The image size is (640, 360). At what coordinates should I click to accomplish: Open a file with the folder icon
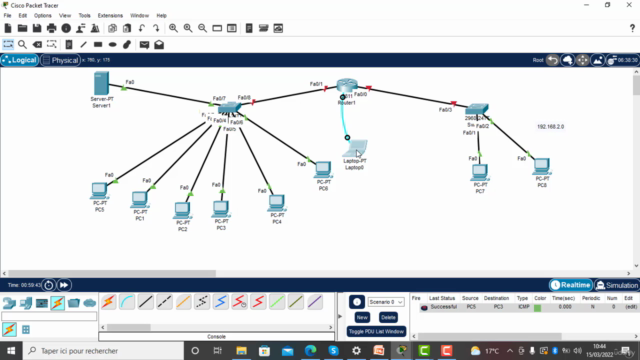tap(22, 28)
